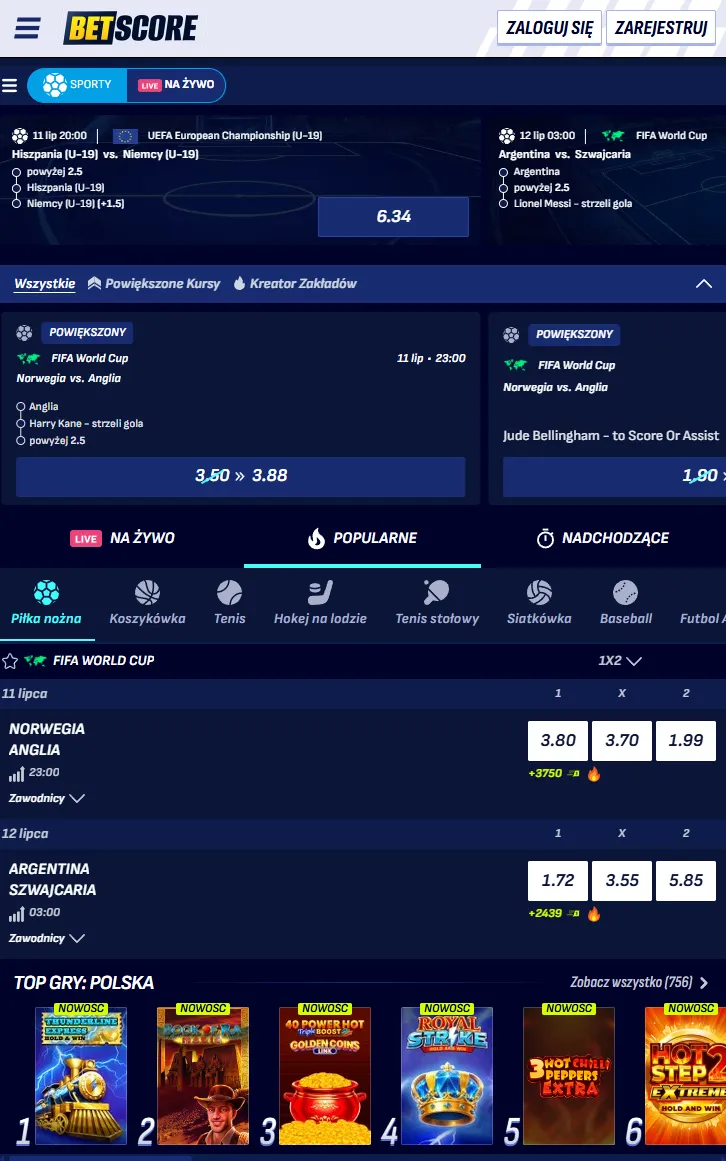Select Kreator Zakładów filter
The width and height of the screenshot is (726, 1161).
295,284
